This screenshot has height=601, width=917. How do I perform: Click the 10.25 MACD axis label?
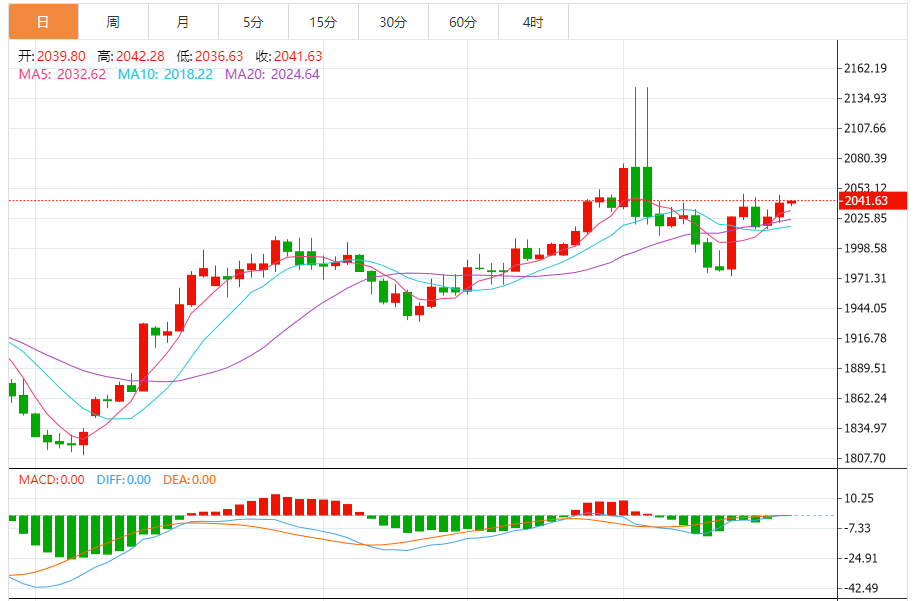tap(859, 498)
